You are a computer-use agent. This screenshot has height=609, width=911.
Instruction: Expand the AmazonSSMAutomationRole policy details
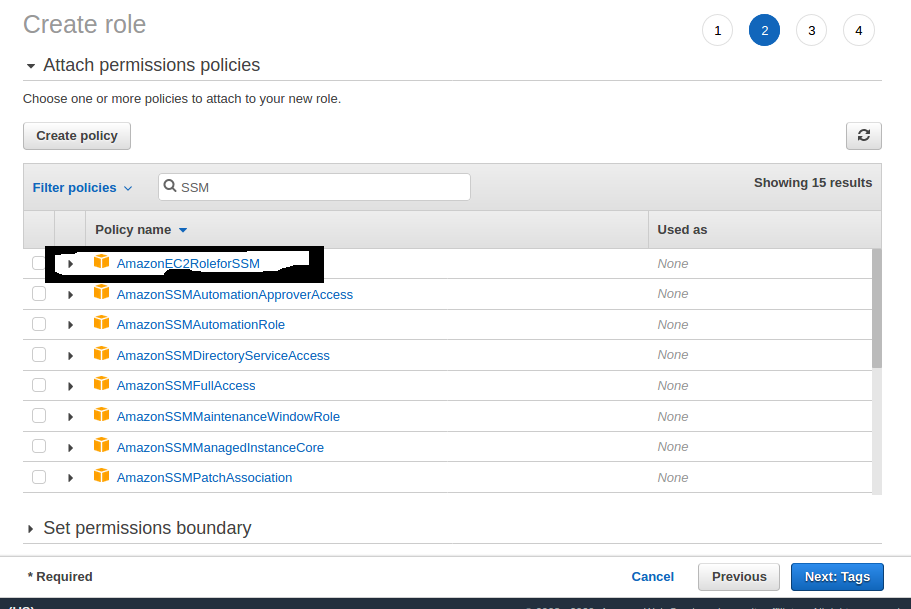70,325
